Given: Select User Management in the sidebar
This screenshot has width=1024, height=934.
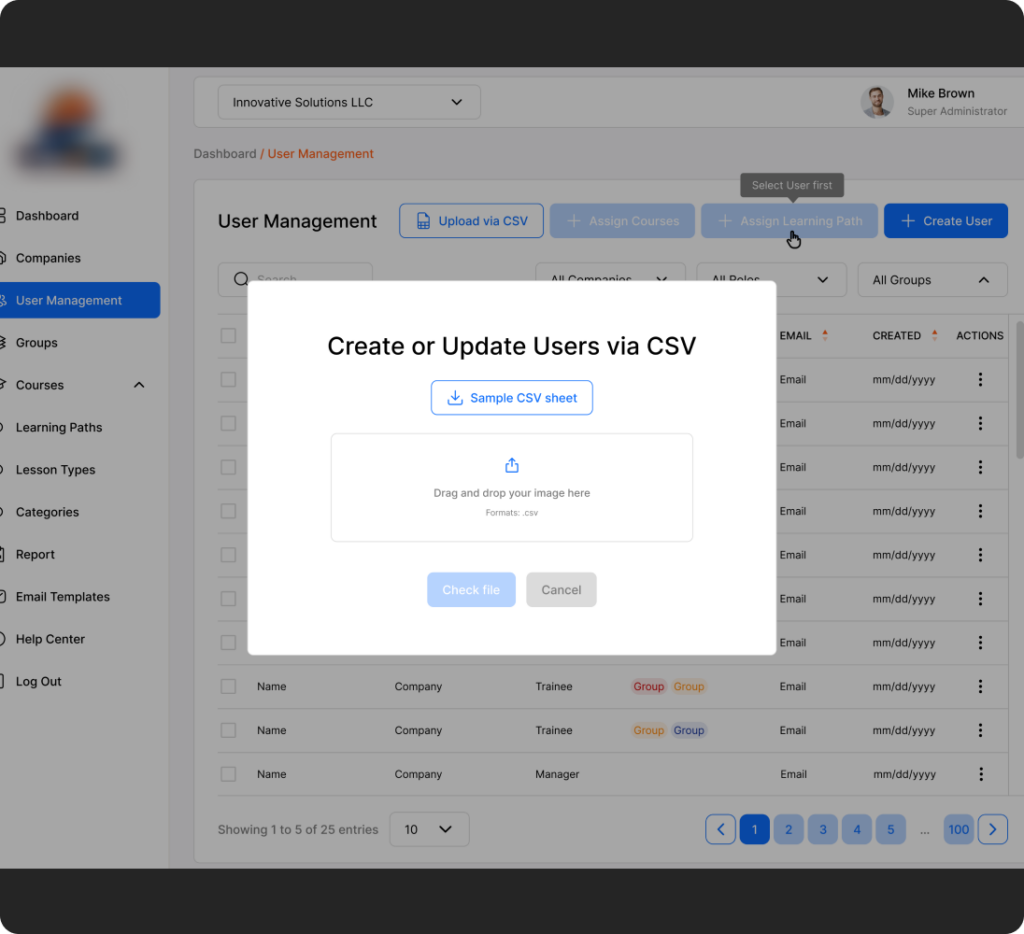Looking at the screenshot, I should click(80, 300).
